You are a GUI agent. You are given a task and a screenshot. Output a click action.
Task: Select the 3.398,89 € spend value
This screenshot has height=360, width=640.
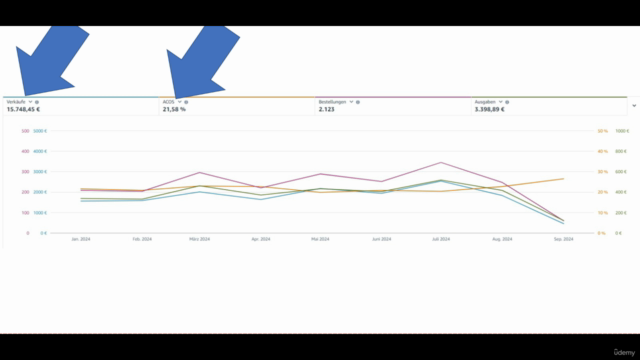[x=489, y=109]
